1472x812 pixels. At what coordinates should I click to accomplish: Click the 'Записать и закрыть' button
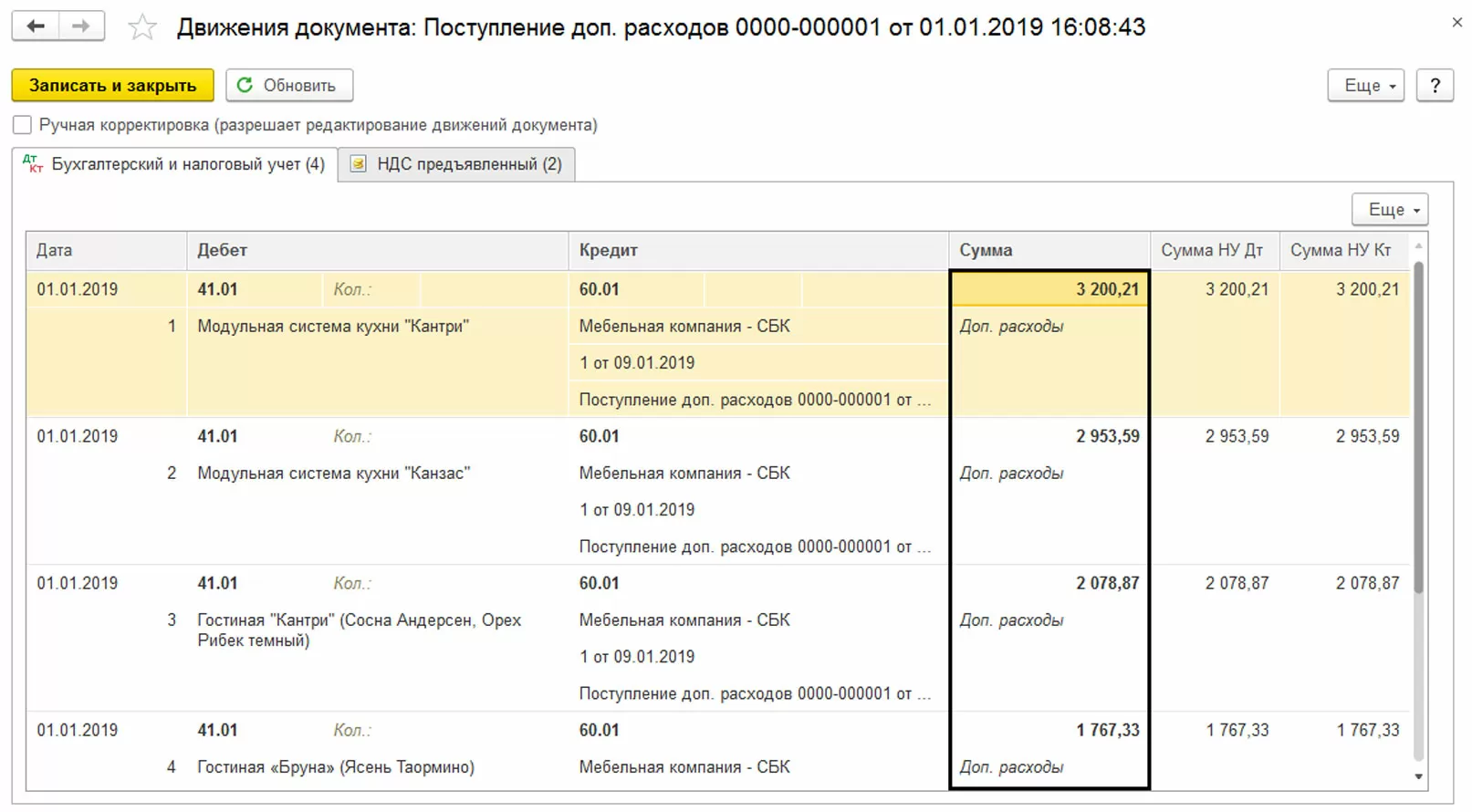pos(112,85)
